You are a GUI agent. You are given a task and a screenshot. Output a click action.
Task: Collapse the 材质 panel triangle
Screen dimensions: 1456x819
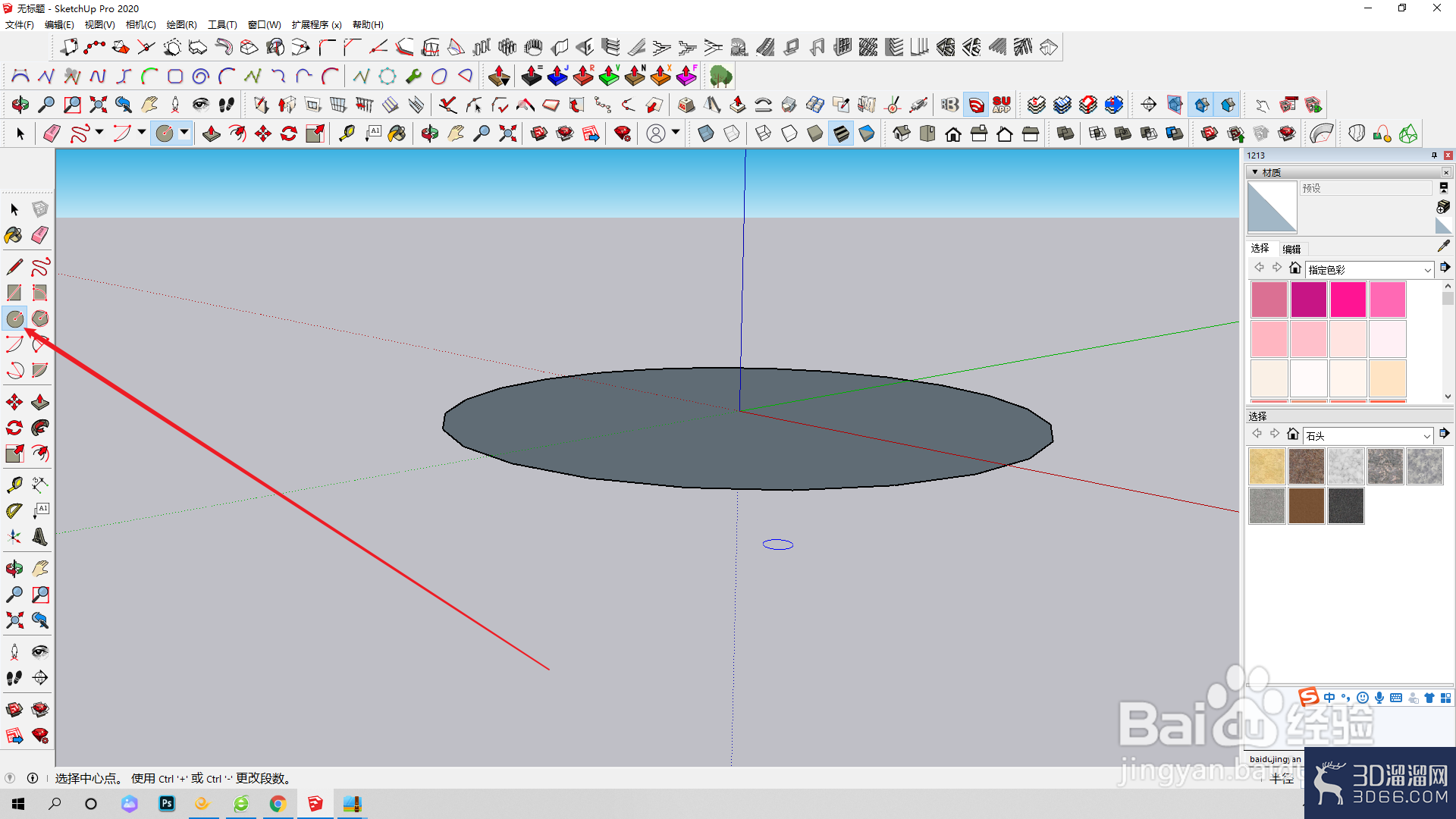point(1255,172)
